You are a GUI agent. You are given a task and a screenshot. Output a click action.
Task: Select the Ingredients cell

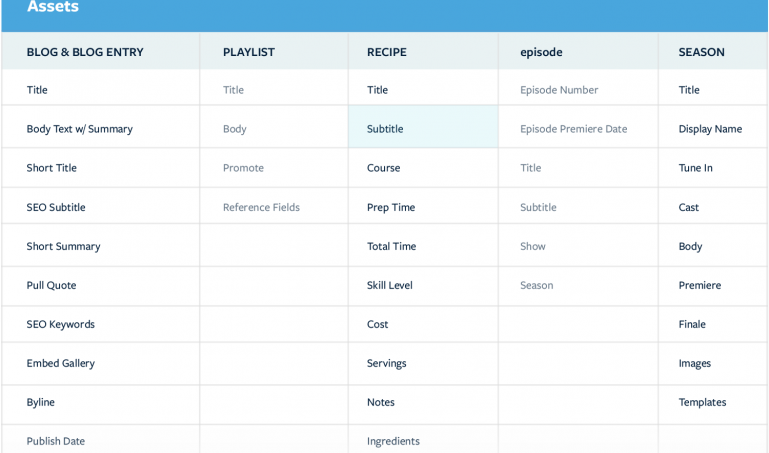click(423, 440)
